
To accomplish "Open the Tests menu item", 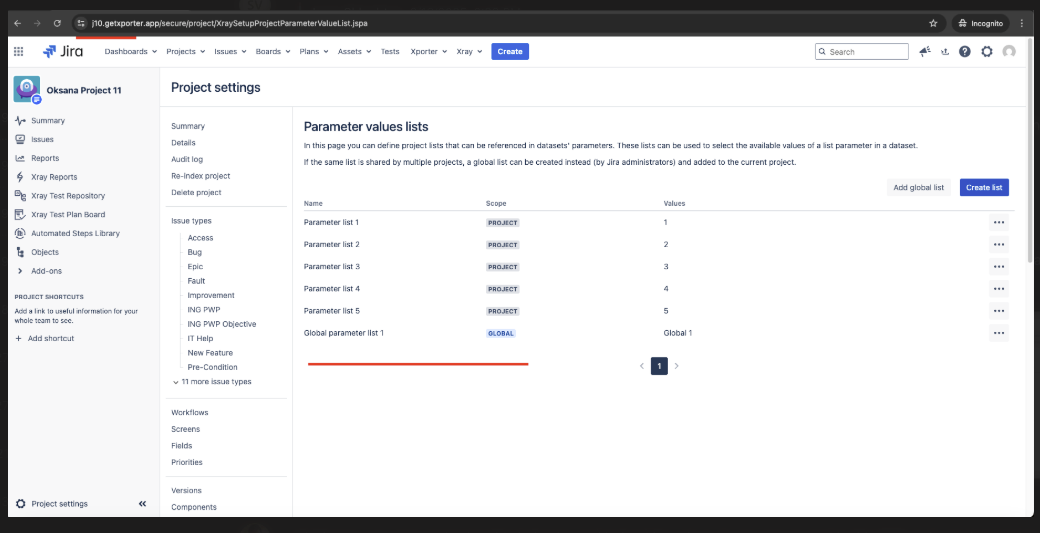I will pyautogui.click(x=390, y=51).
